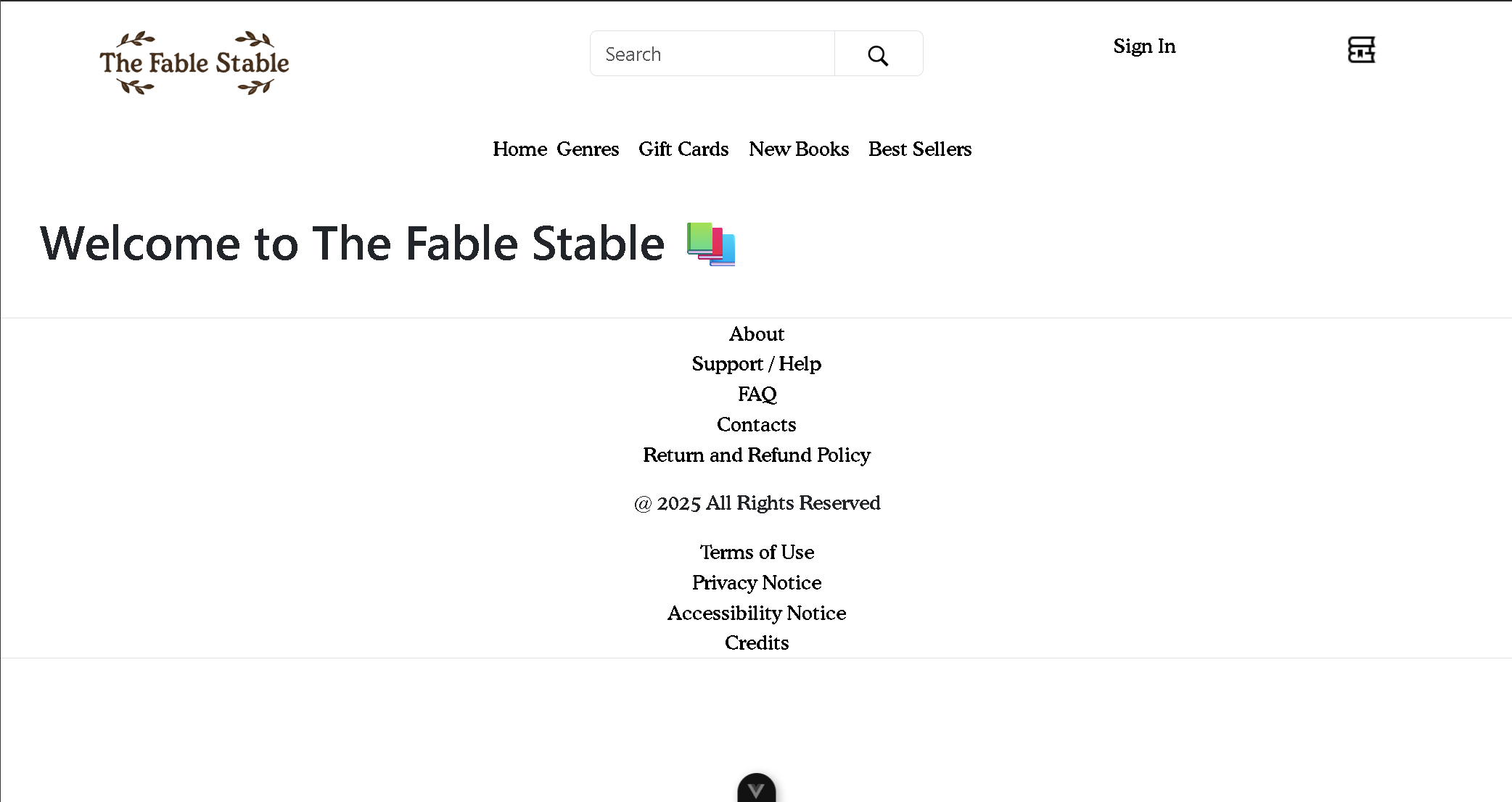Click the dark circular badge at bottom
Image resolution: width=1512 pixels, height=802 pixels.
[756, 789]
